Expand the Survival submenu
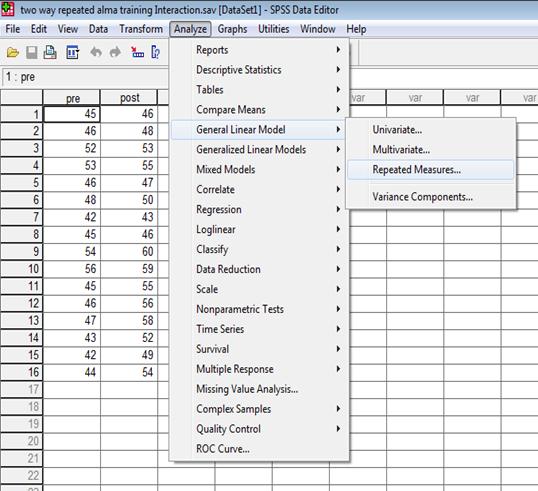This screenshot has width=538, height=491. pos(260,349)
